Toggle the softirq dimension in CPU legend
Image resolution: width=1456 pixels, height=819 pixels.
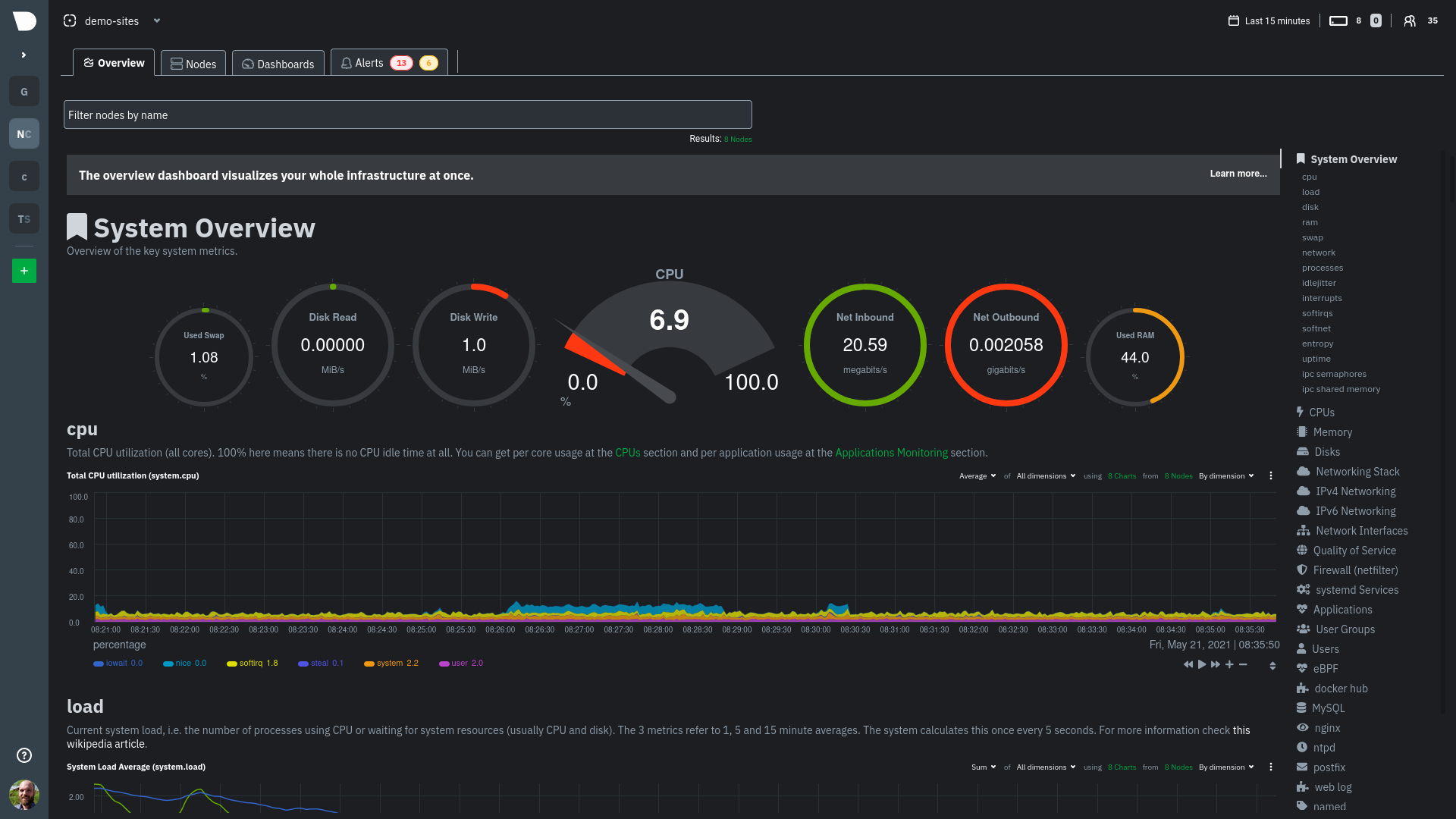pyautogui.click(x=252, y=663)
